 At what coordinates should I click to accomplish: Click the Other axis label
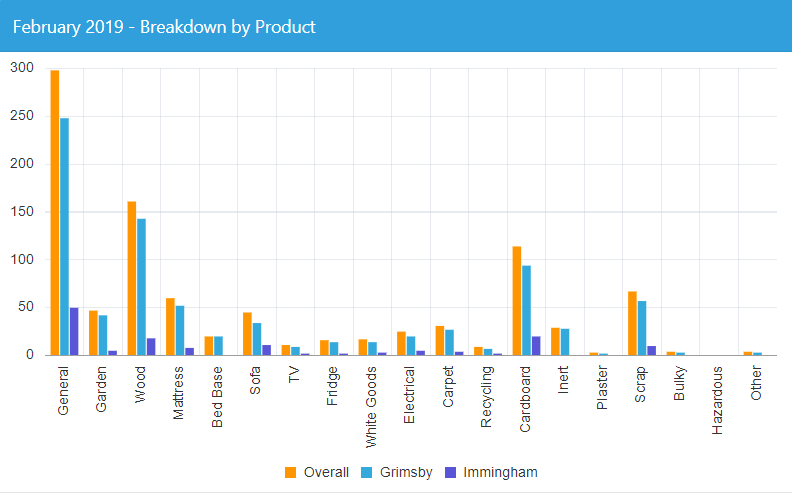tap(756, 383)
